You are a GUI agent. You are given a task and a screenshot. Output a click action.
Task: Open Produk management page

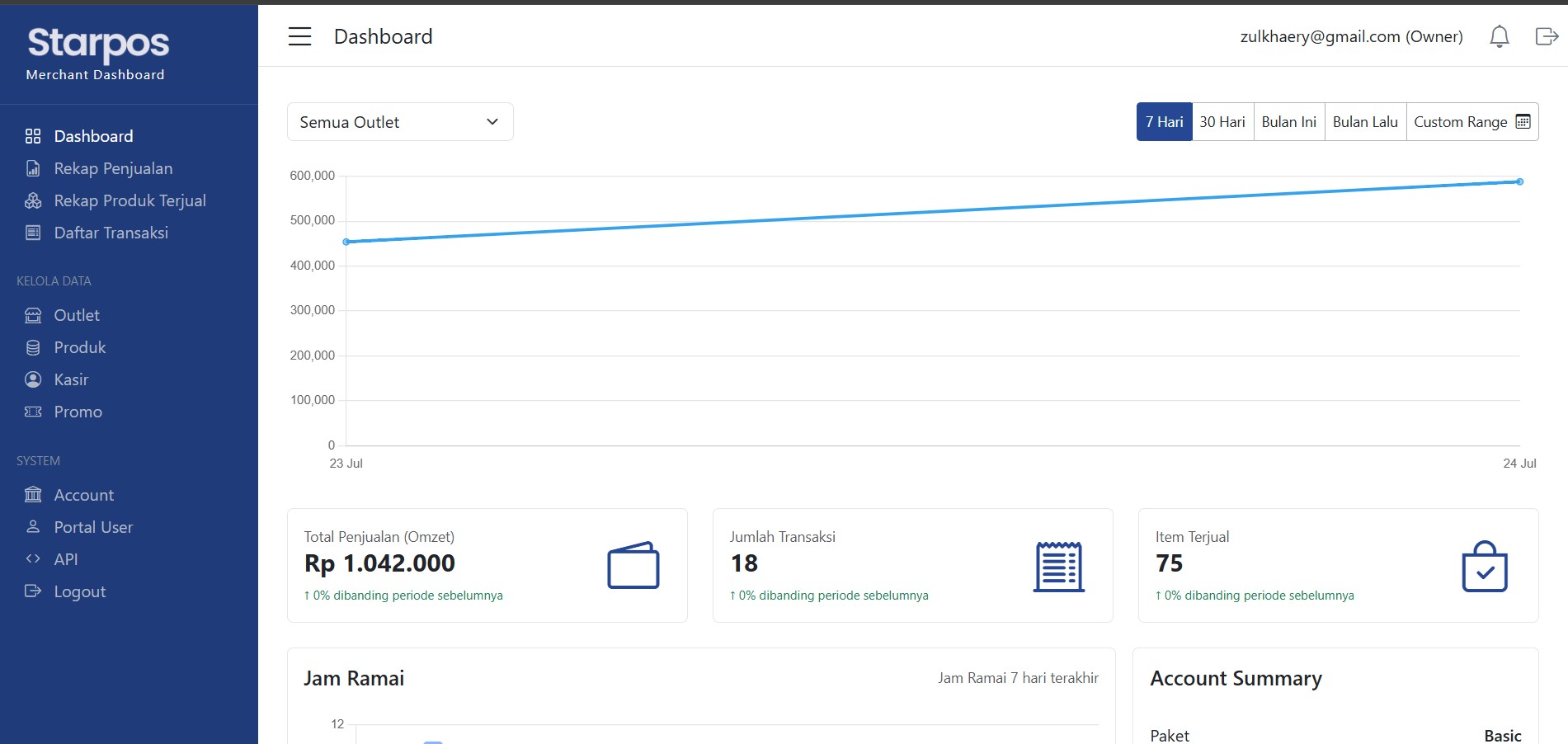coord(80,347)
